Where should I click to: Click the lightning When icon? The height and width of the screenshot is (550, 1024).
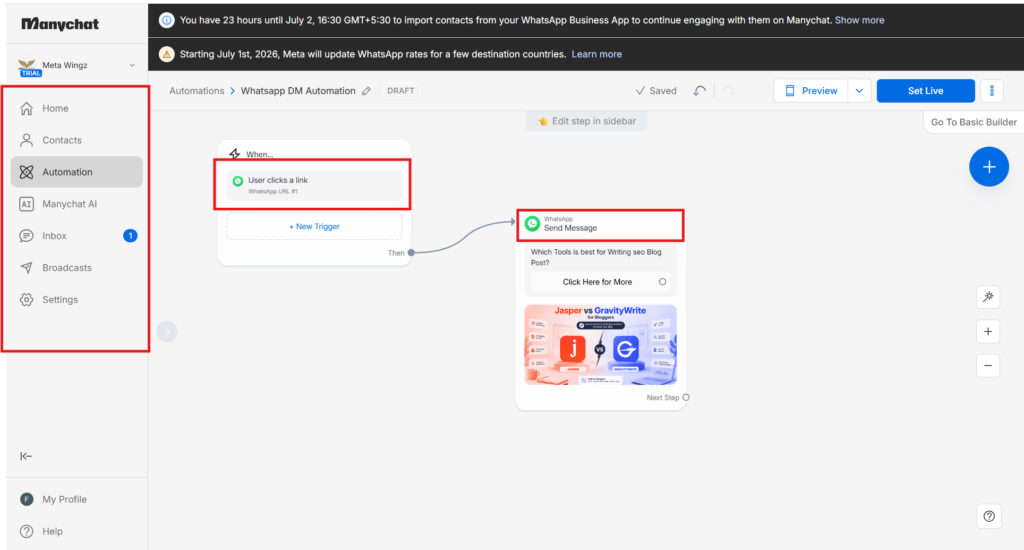[234, 154]
